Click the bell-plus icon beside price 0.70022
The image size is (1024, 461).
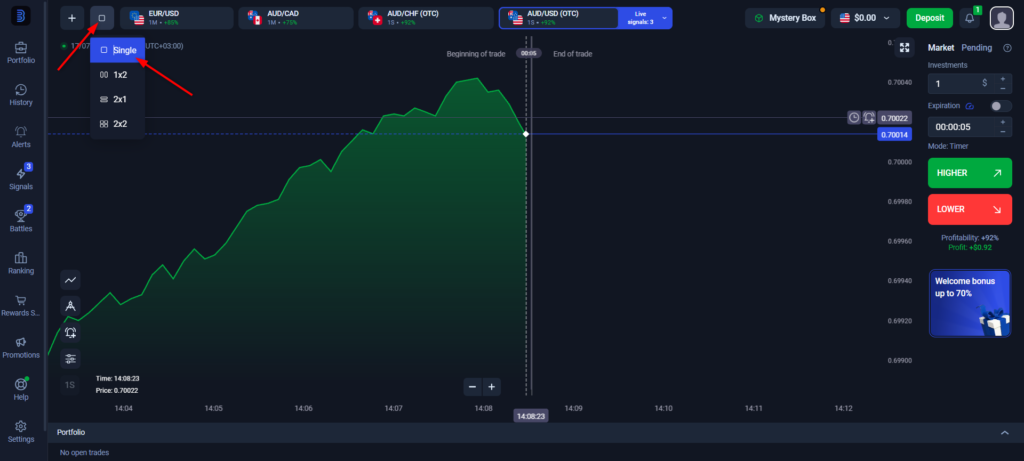click(869, 118)
